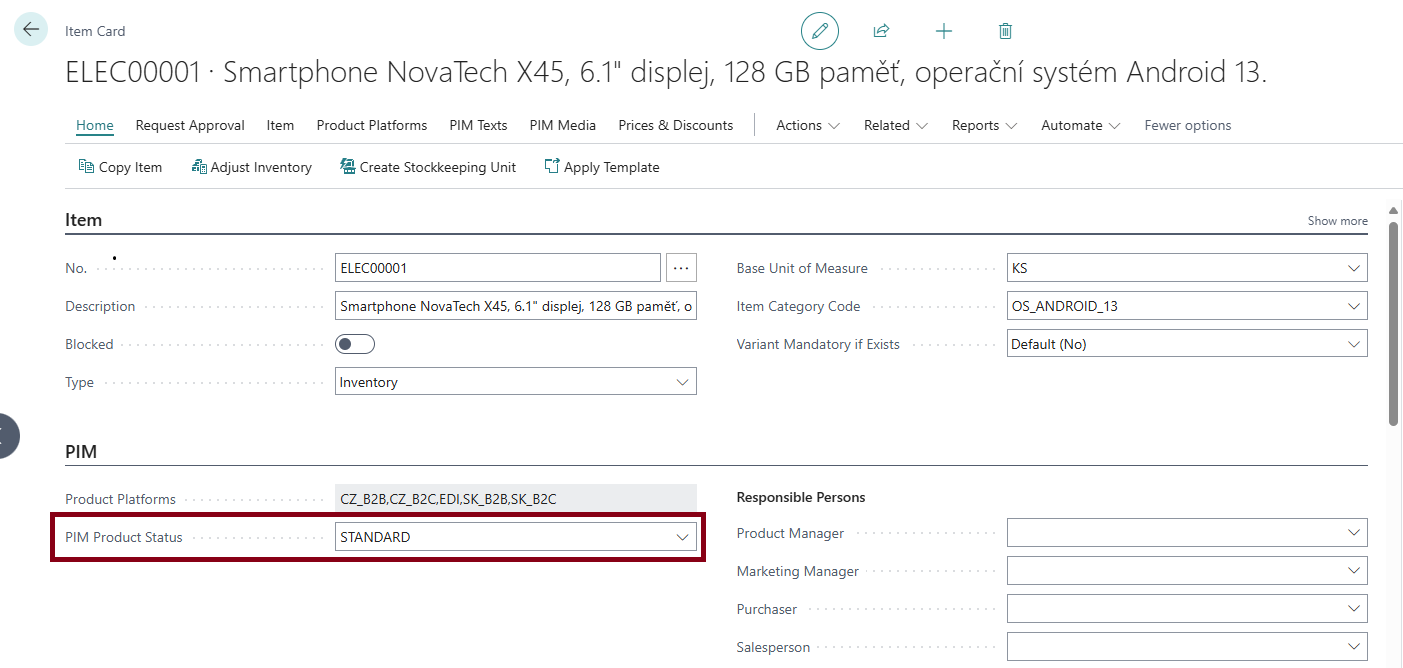The height and width of the screenshot is (668, 1403).
Task: Click Copy Item action
Action: 120,167
